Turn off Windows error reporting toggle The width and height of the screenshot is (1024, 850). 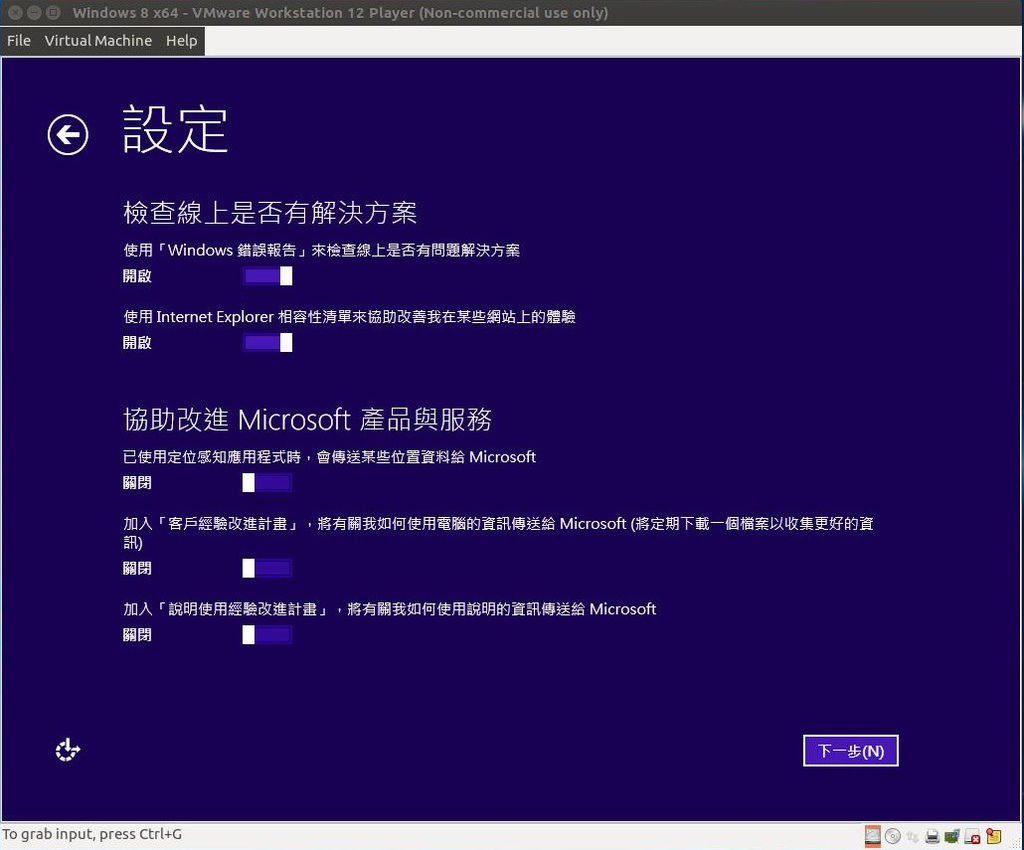click(267, 276)
